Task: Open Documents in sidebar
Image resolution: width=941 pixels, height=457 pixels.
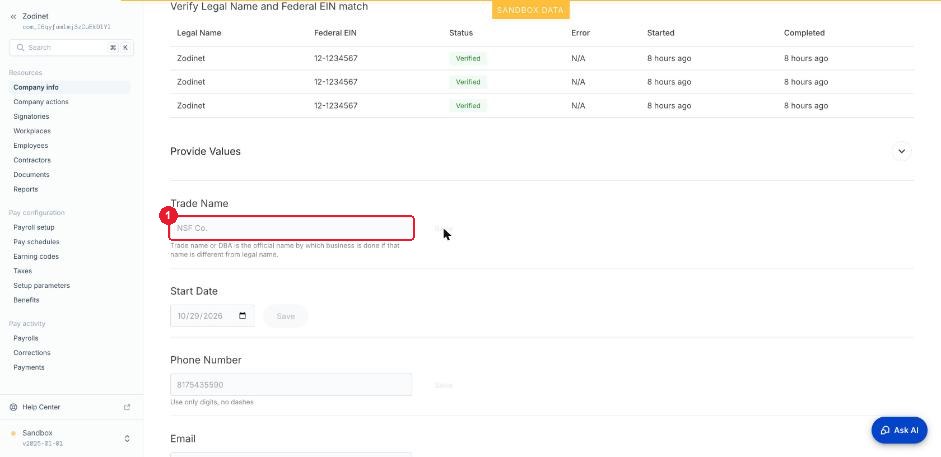Action: pos(31,175)
